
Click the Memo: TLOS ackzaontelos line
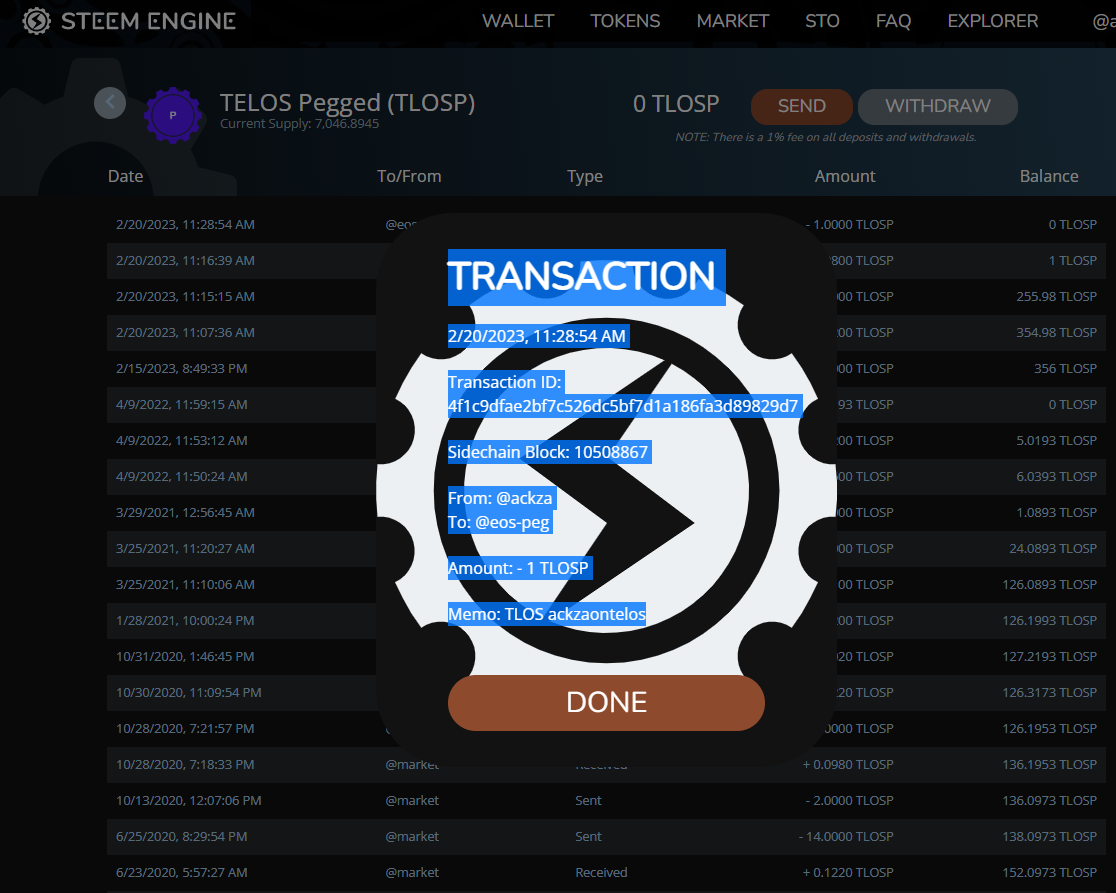(547, 614)
